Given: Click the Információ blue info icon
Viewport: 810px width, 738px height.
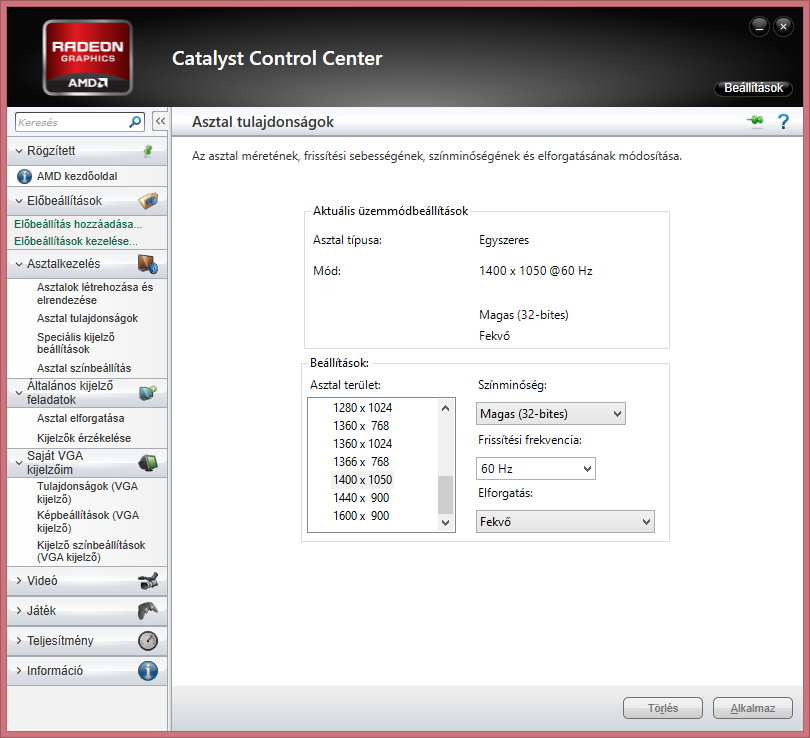Looking at the screenshot, I should [x=148, y=671].
